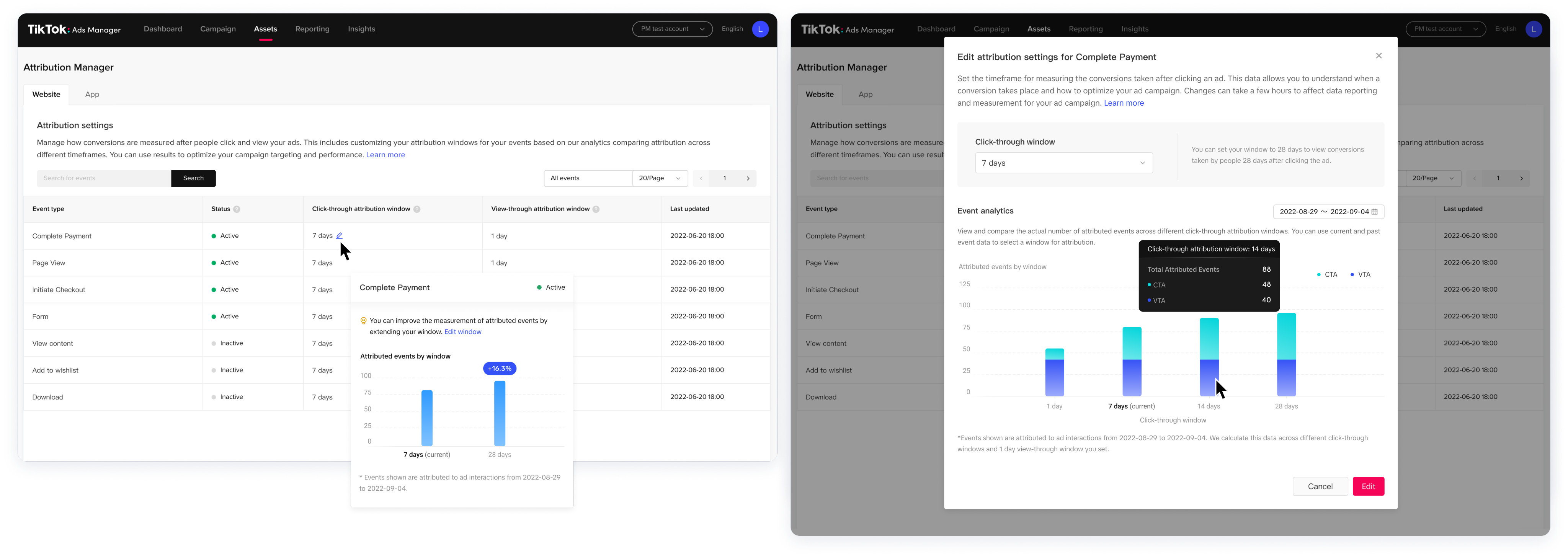1568x558 pixels.
Task: Open the Reporting menu in left navbar
Action: [x=312, y=29]
